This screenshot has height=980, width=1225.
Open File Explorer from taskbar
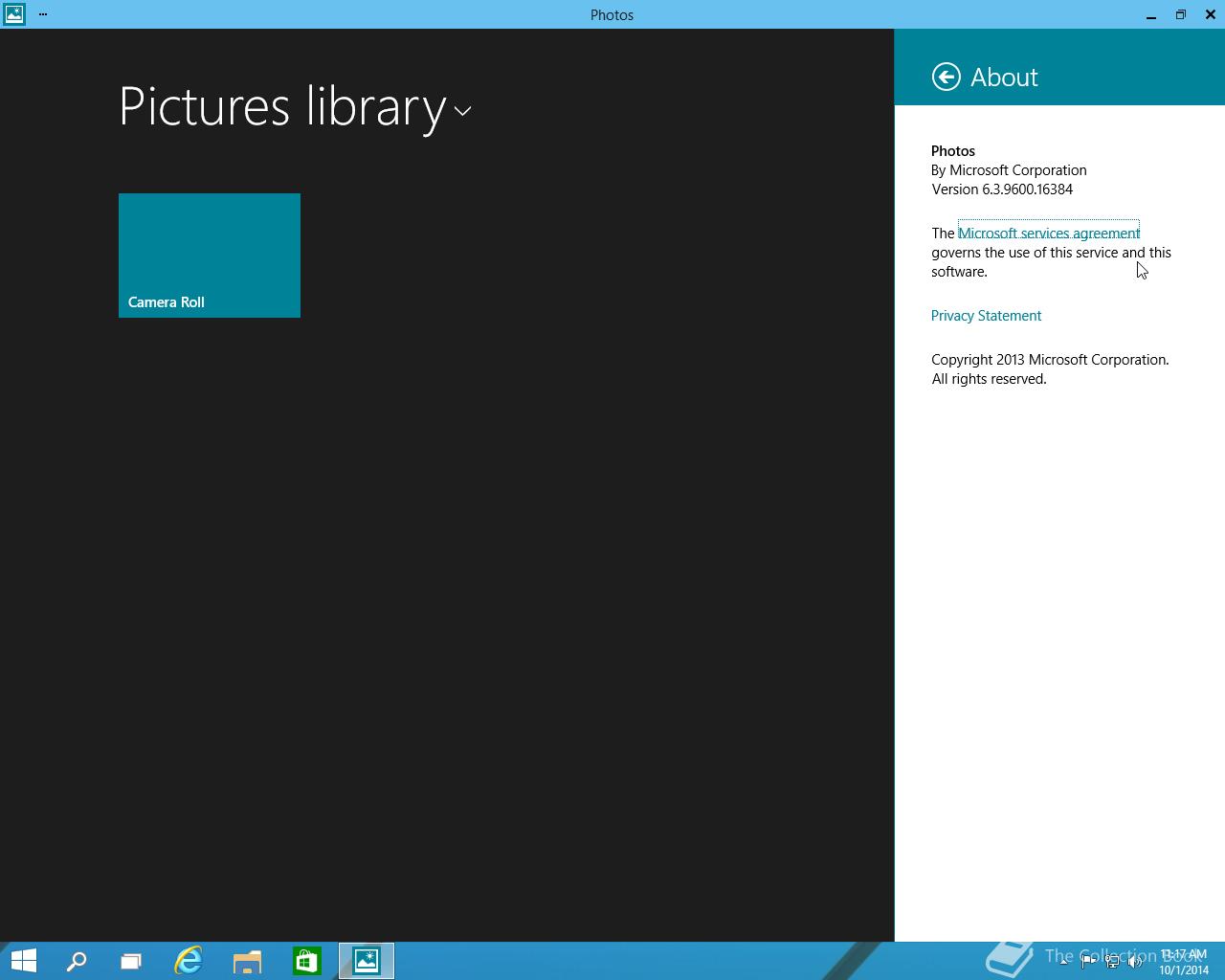pyautogui.click(x=247, y=961)
